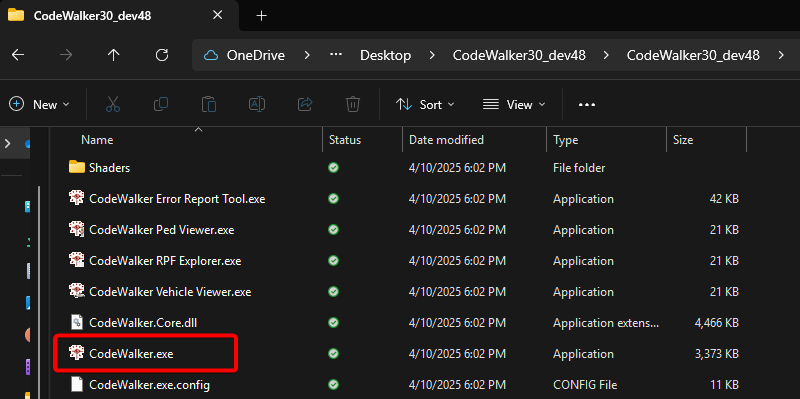The width and height of the screenshot is (800, 399).
Task: Select the CodeWalker.Core.dll file icon
Action: point(77,322)
